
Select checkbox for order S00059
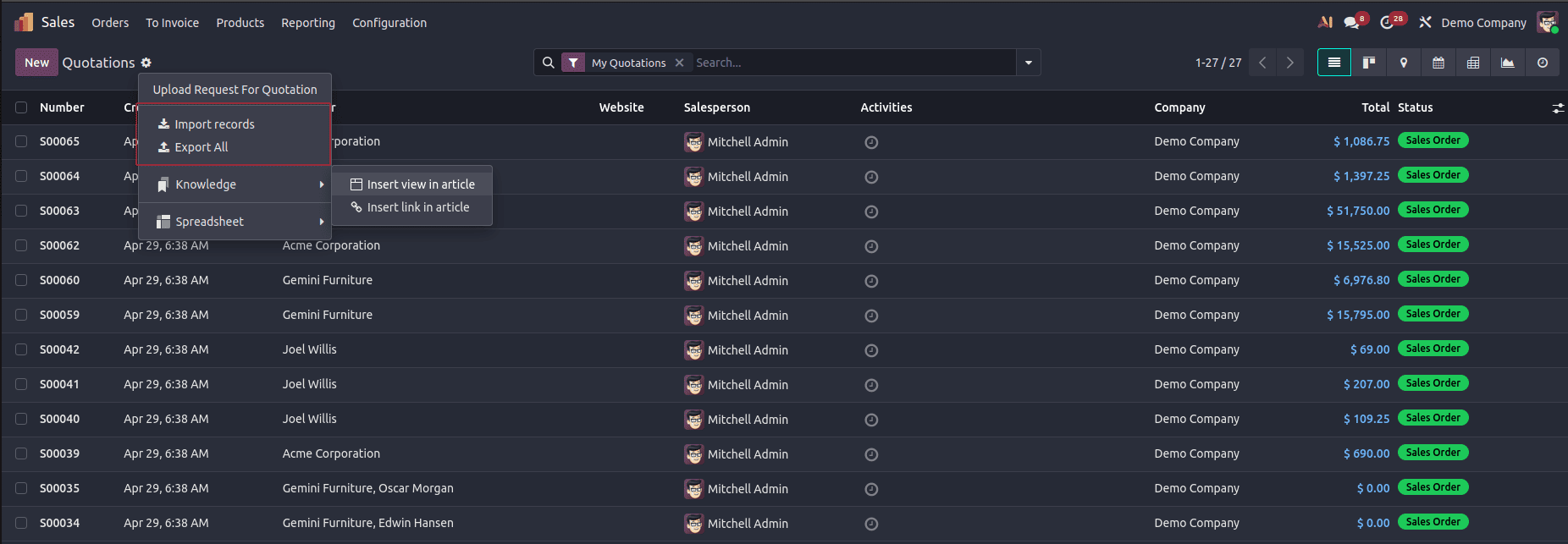(x=21, y=315)
